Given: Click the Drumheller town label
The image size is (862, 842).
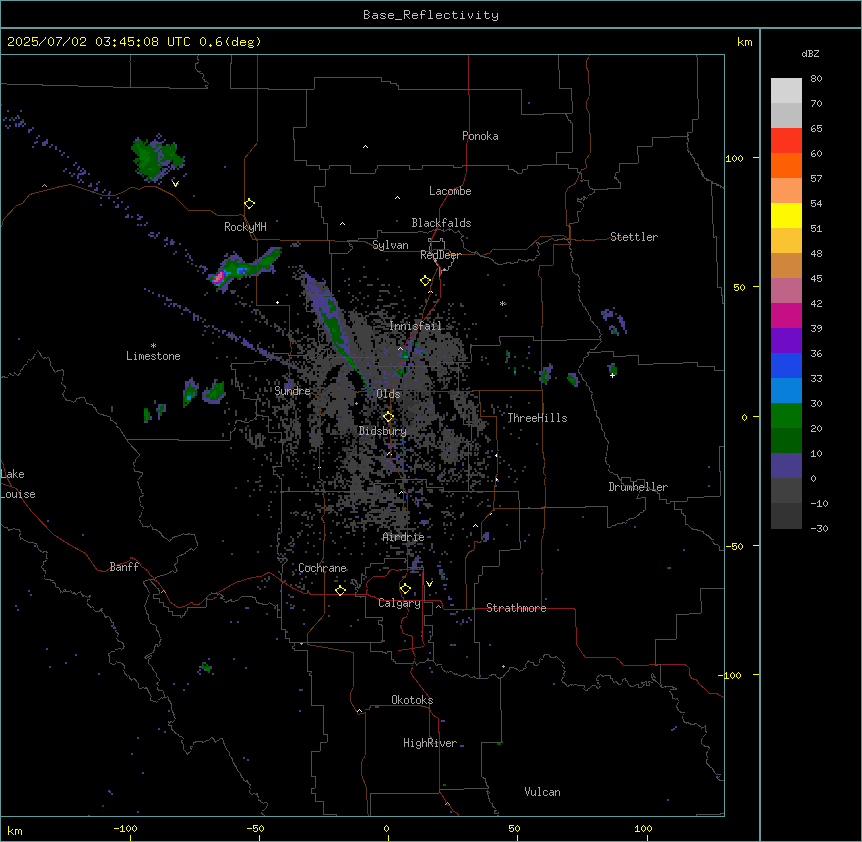Looking at the screenshot, I should (x=638, y=487).
